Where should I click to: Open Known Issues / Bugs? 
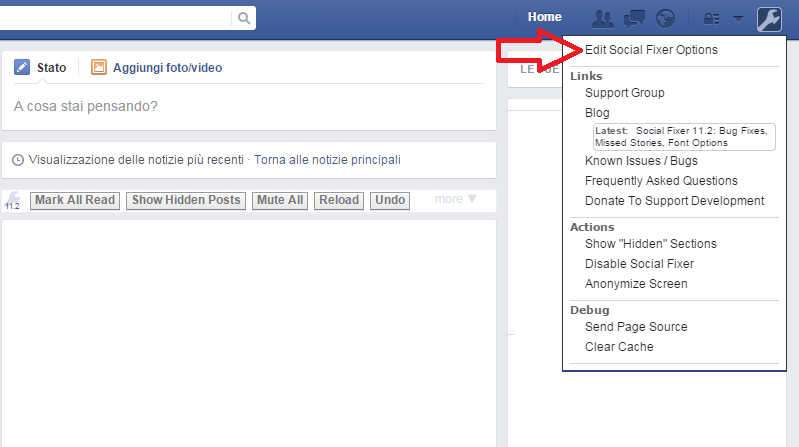pyautogui.click(x=641, y=161)
